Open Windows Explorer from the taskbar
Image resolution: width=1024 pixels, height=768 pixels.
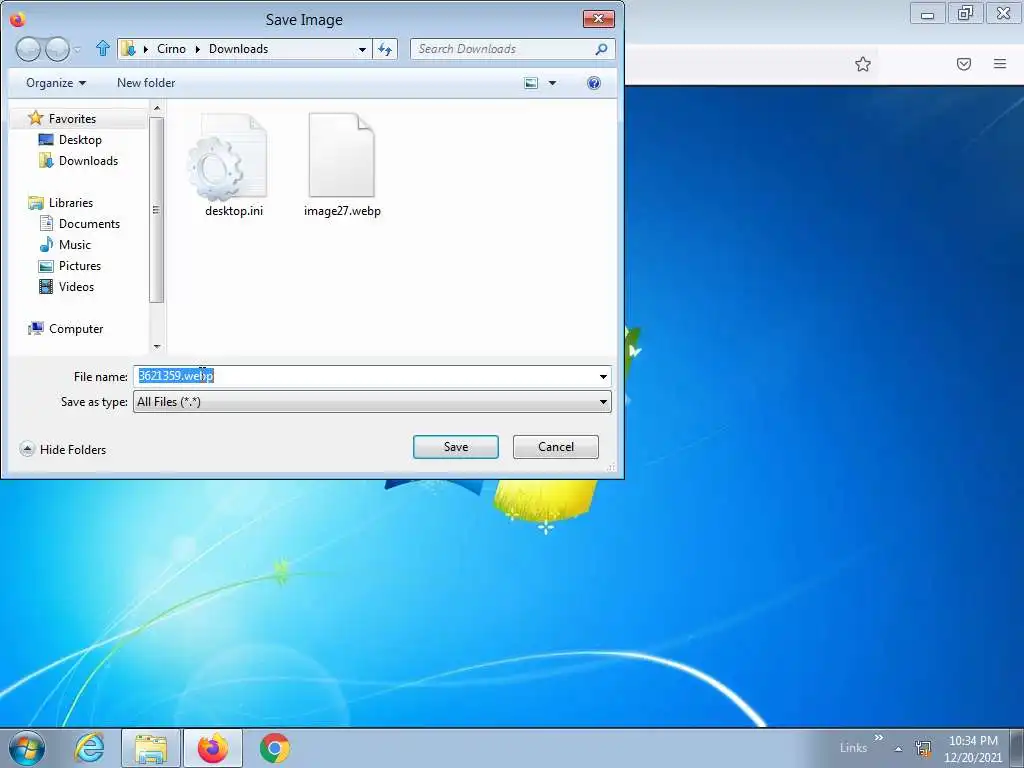coord(150,748)
